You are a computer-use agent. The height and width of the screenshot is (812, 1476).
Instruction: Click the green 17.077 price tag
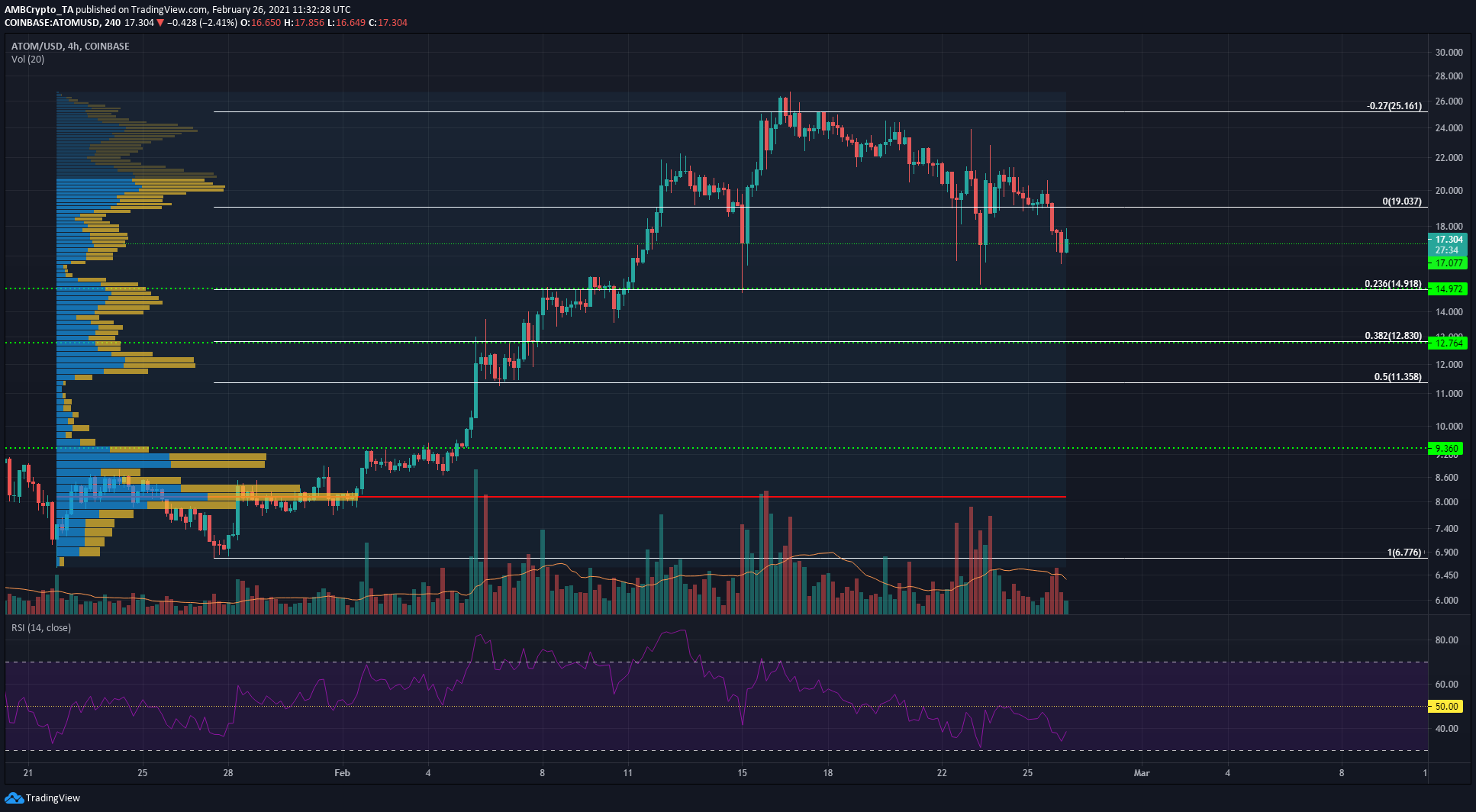click(1448, 263)
